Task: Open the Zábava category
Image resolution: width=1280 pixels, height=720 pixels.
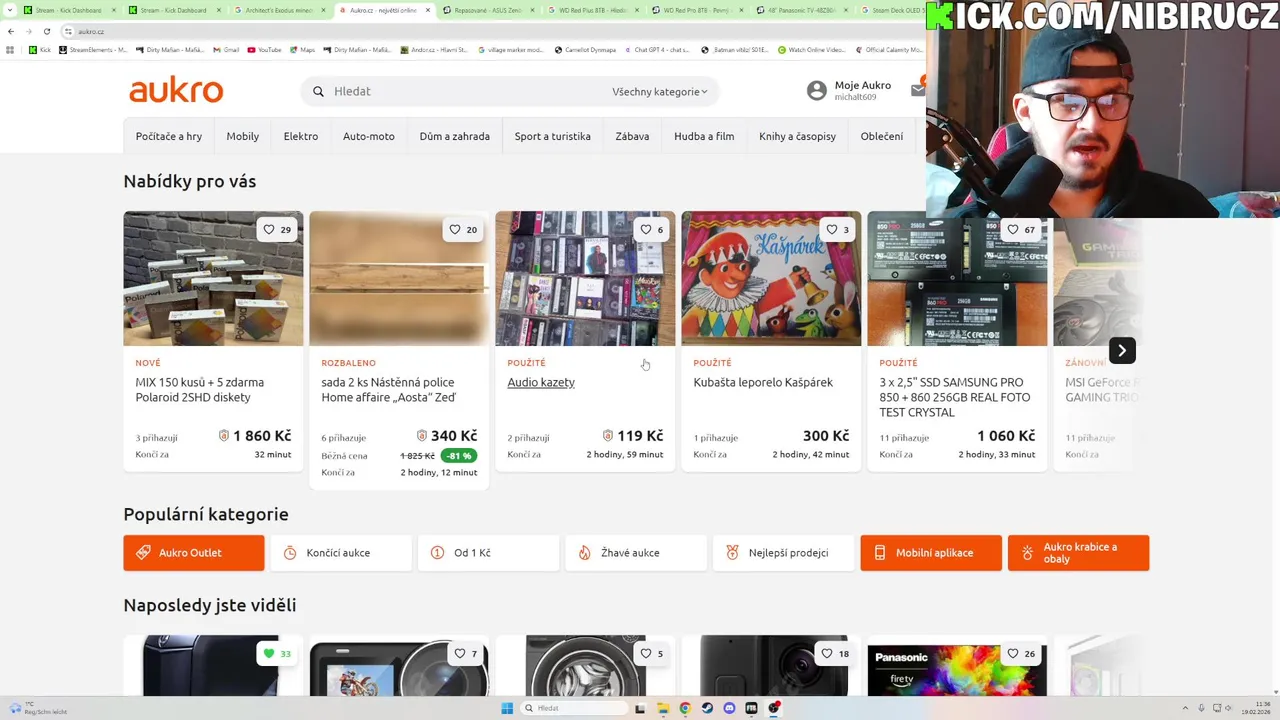Action: coord(632,136)
